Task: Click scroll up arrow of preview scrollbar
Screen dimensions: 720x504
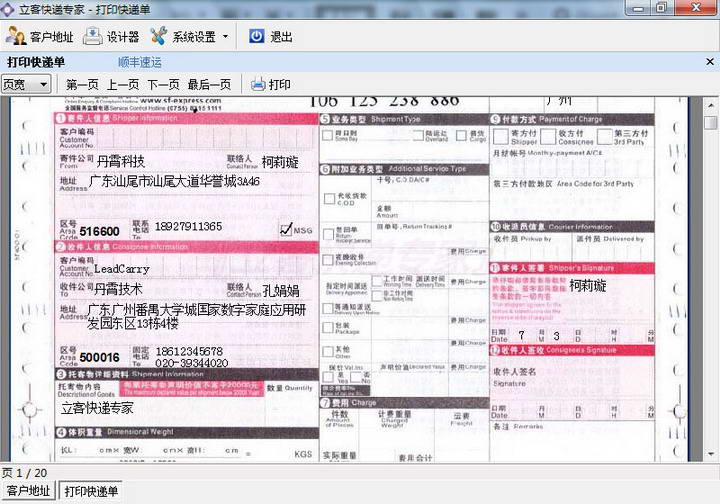Action: pos(711,105)
